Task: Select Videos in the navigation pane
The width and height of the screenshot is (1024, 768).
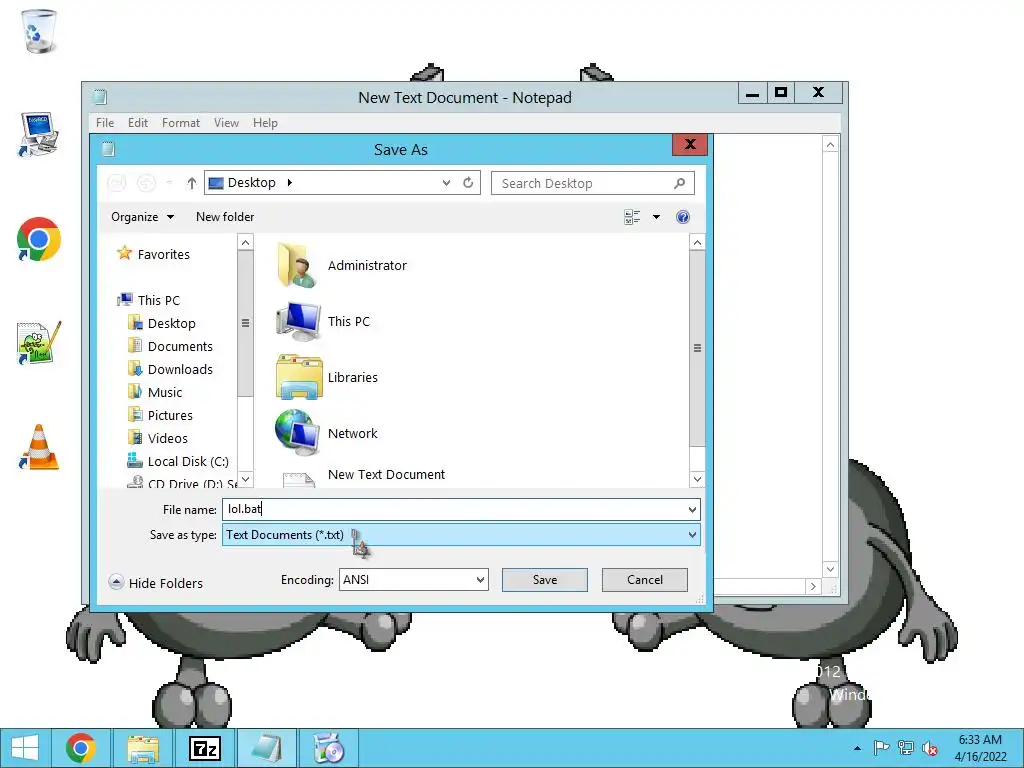Action: (158, 438)
